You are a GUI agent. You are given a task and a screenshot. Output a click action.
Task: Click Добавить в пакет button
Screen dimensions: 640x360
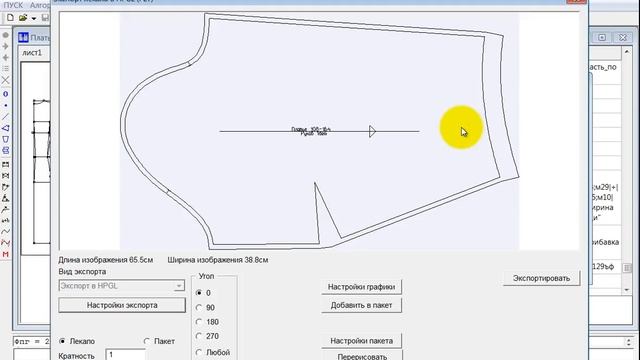pyautogui.click(x=361, y=305)
